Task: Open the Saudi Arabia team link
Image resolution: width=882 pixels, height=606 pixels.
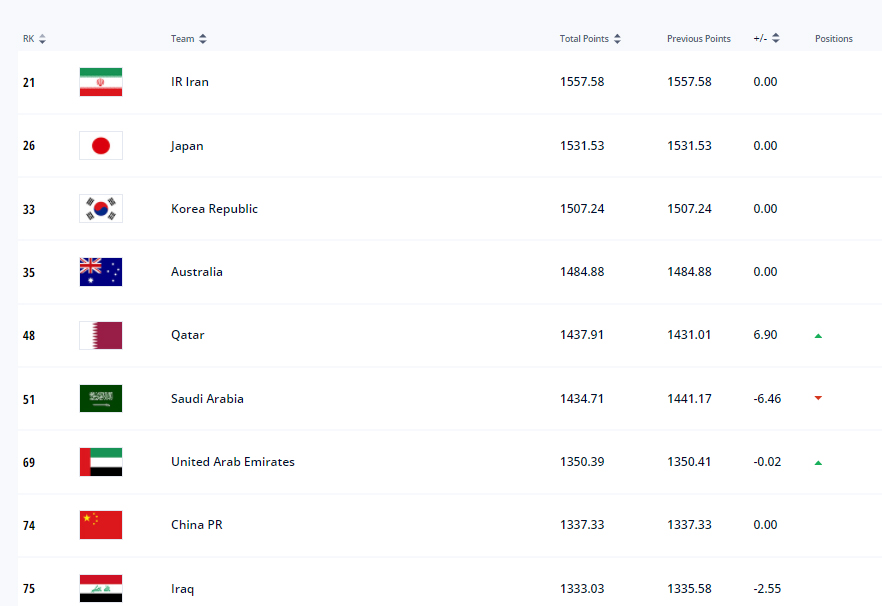Action: click(x=207, y=398)
